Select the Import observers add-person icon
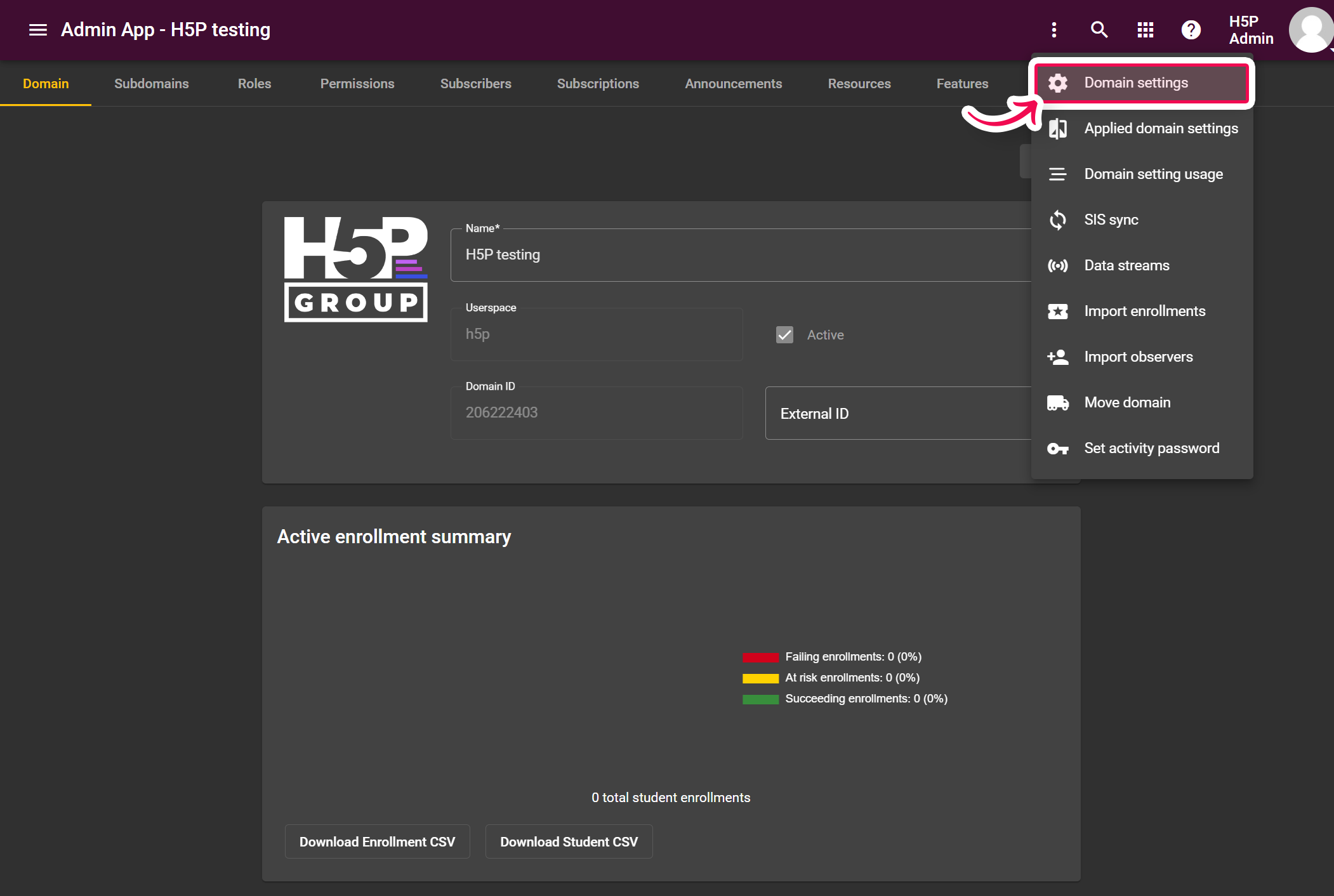1334x896 pixels. pos(1058,357)
